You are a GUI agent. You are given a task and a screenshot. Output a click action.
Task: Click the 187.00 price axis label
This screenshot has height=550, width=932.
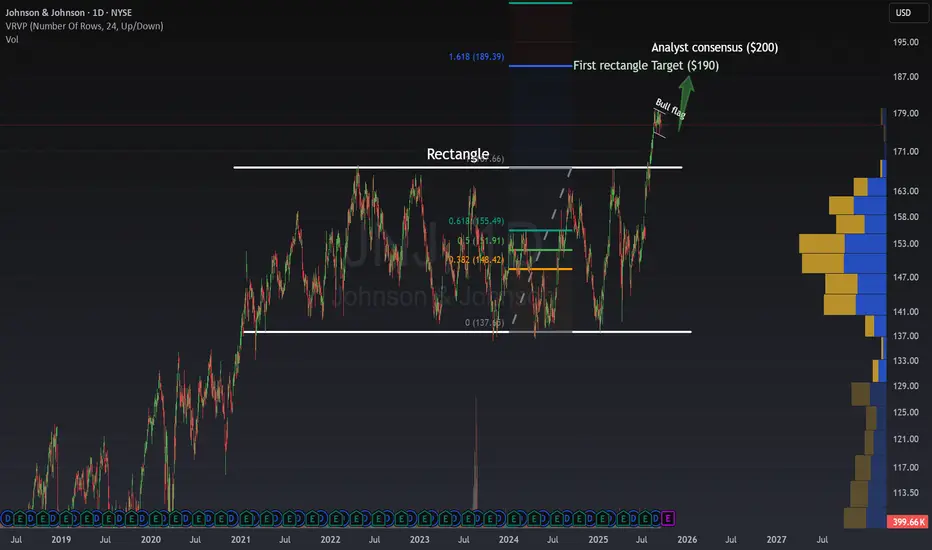[x=905, y=77]
